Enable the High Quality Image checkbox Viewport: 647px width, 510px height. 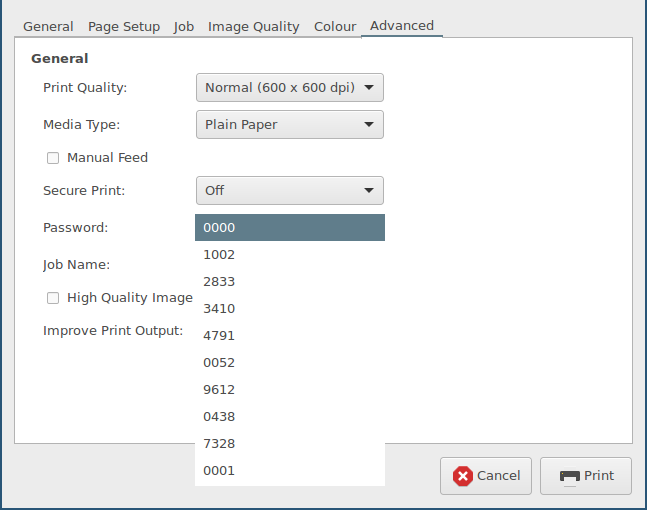point(53,298)
